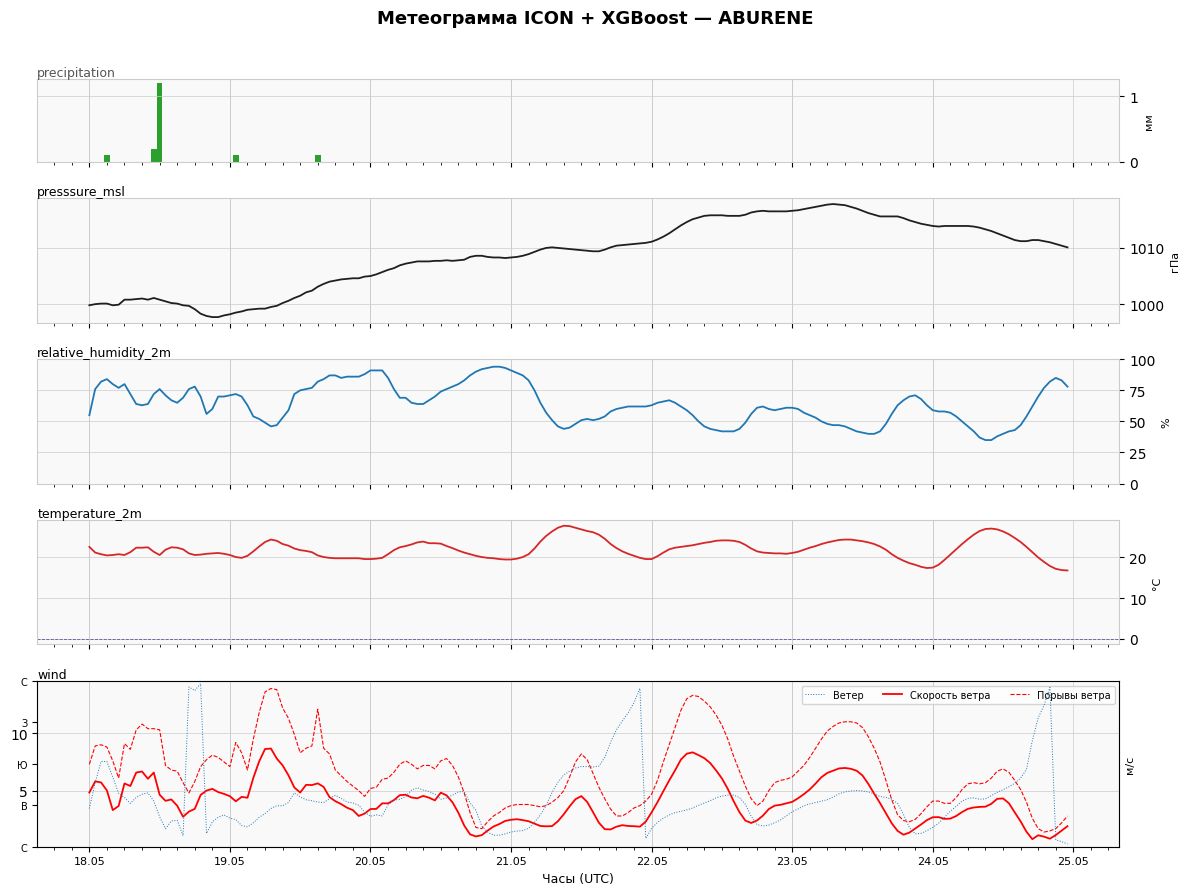1189x895 pixels.
Task: Click the 'гПа' pressure unit label
Action: (x=1174, y=262)
